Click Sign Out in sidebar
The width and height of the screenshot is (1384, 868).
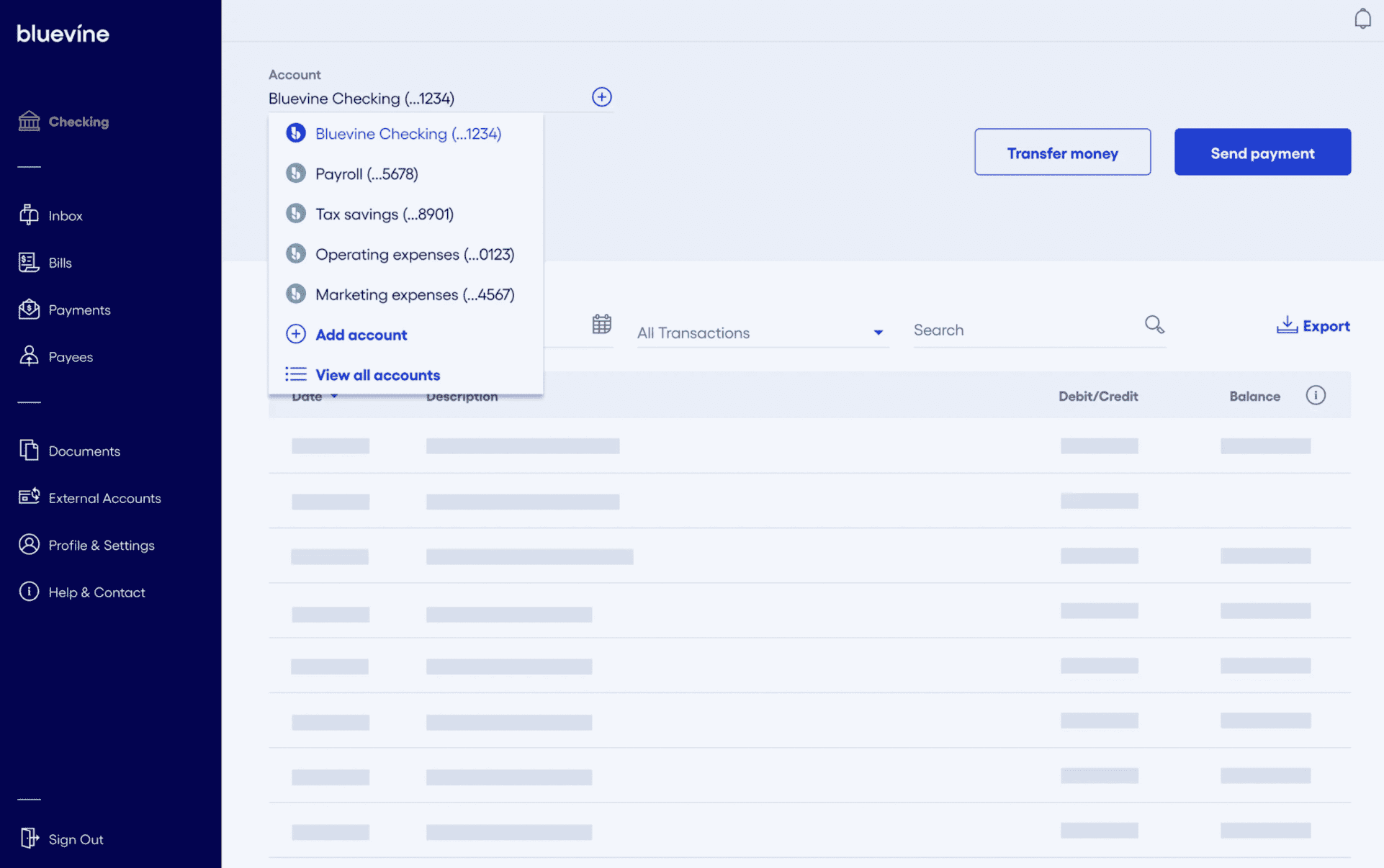tap(76, 839)
